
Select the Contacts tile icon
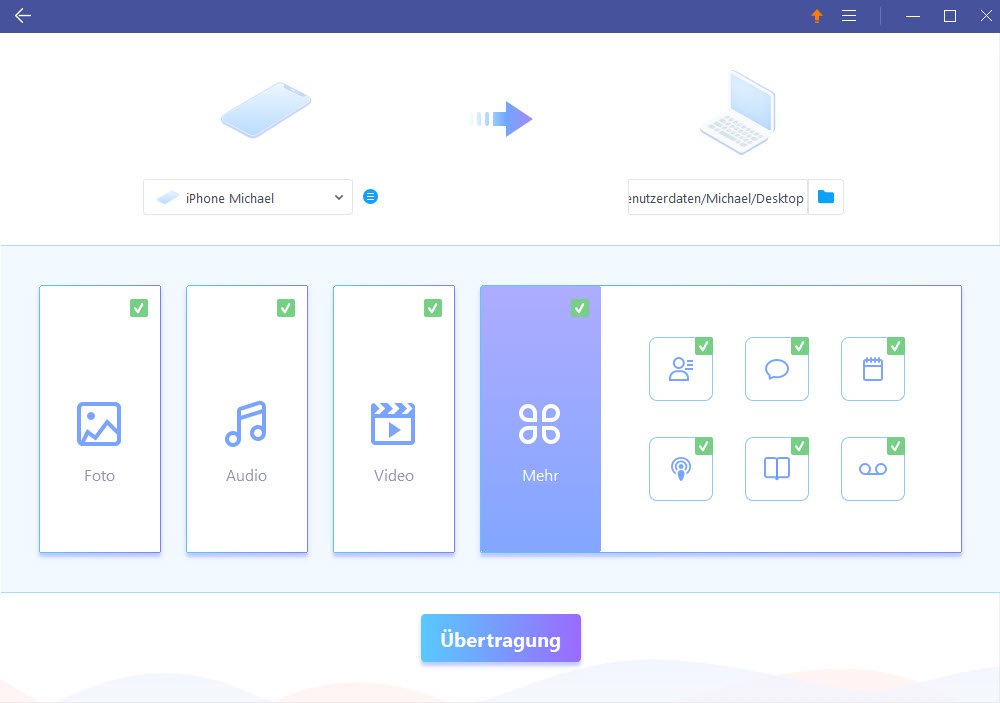[680, 369]
